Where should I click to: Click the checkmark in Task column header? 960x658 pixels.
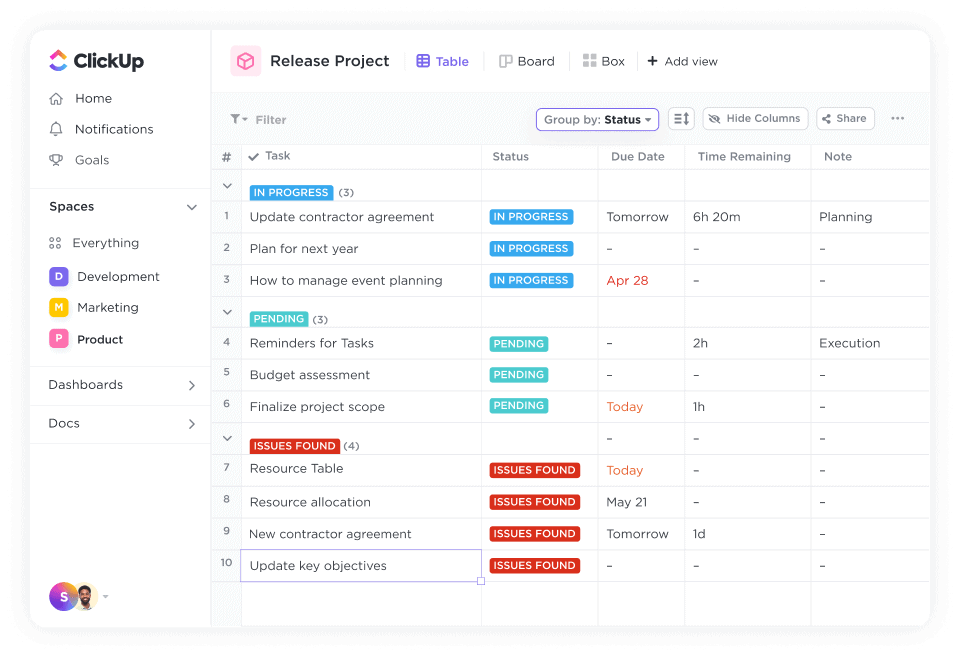pyautogui.click(x=253, y=157)
